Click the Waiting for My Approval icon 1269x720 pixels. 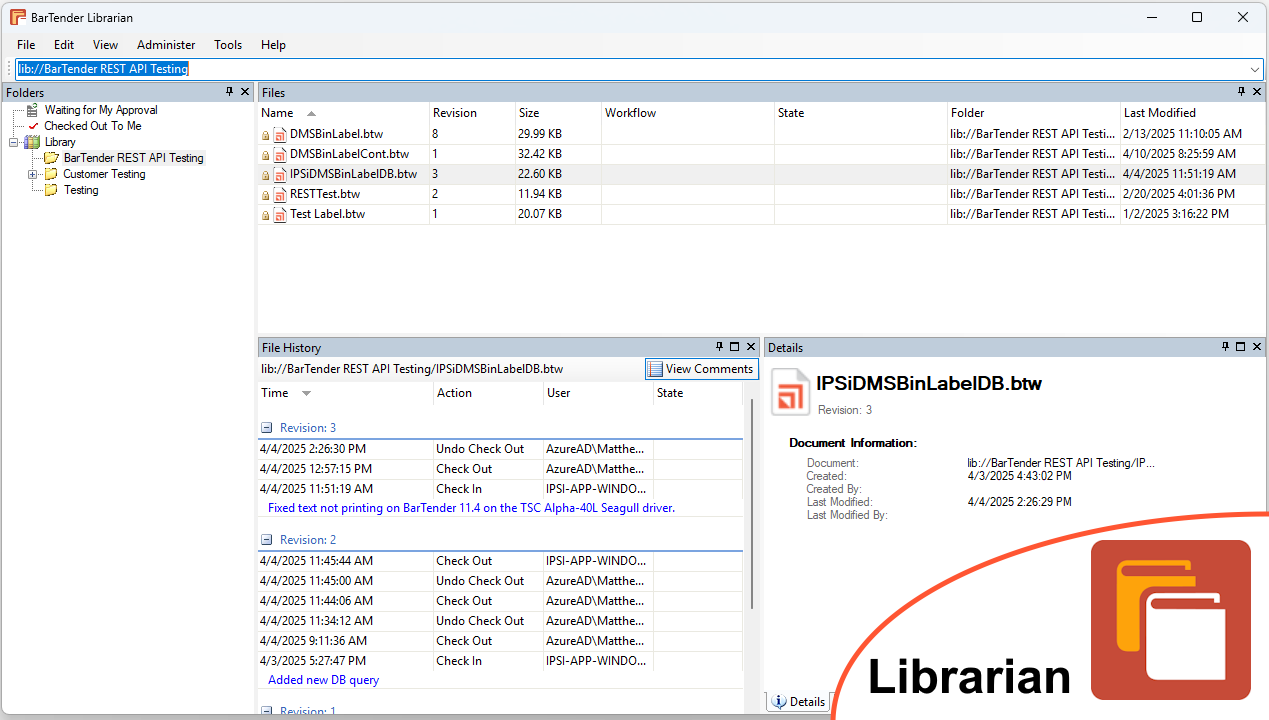pos(32,110)
